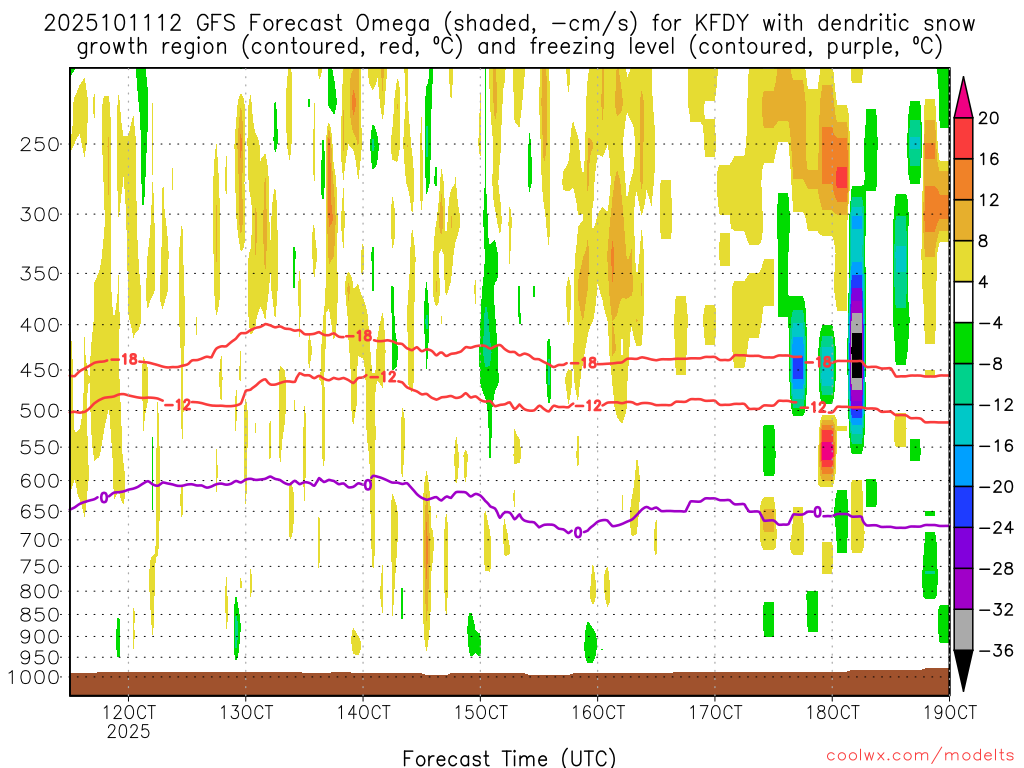This screenshot has width=1024, height=768.
Task: Click the Forecast Time (UTC) axis title
Action: click(x=509, y=757)
